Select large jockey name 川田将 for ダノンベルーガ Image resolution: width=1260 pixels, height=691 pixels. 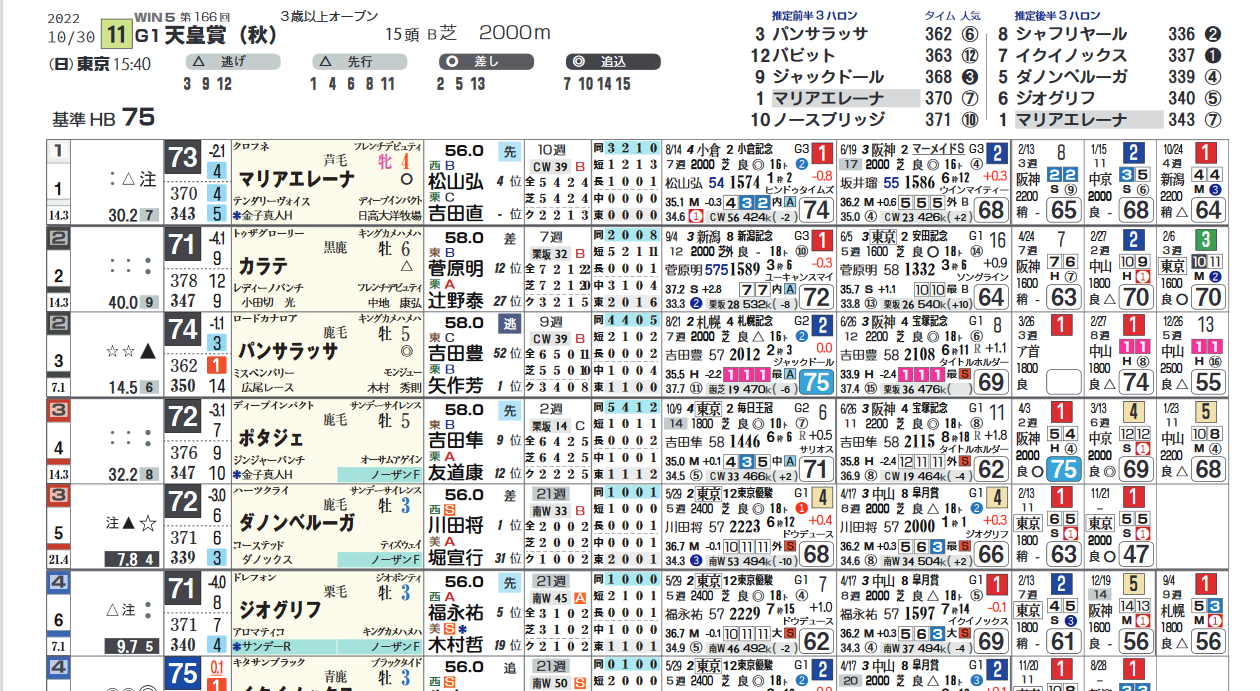point(456,525)
